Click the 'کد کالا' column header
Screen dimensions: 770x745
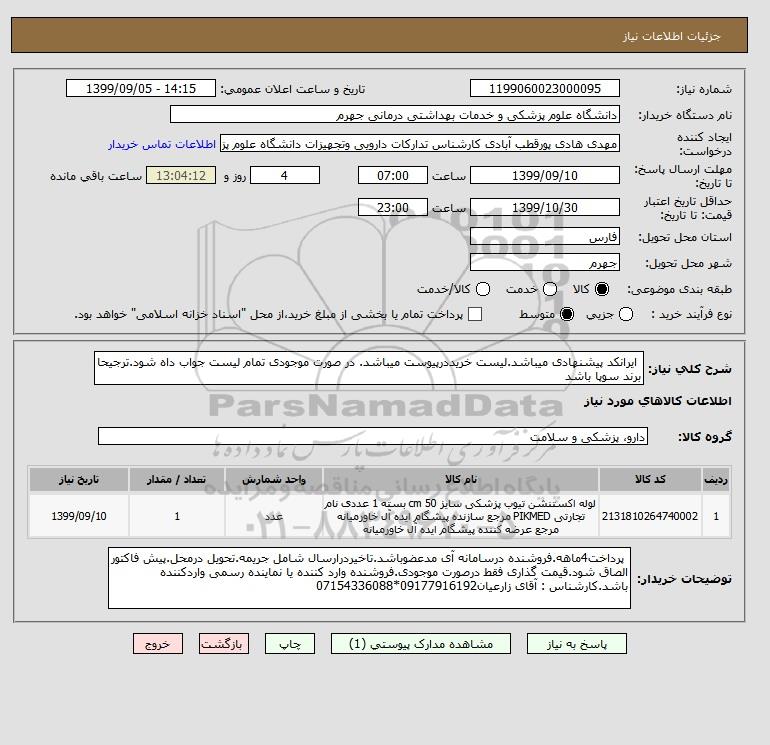pos(650,479)
